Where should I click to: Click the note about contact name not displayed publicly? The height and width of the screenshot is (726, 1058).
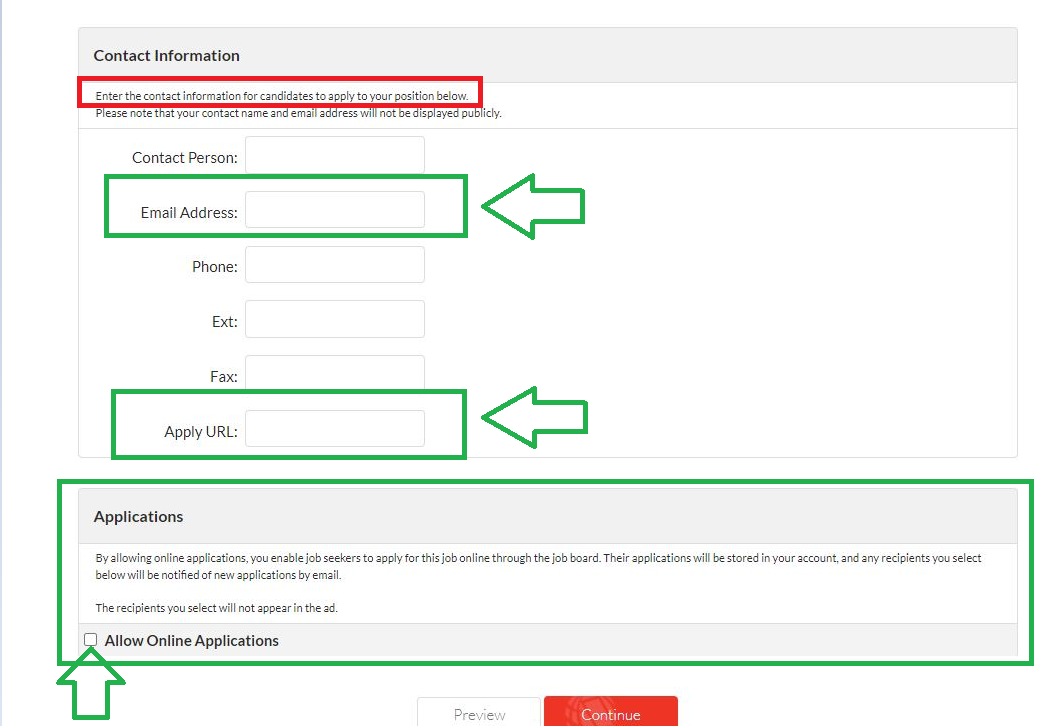click(298, 114)
